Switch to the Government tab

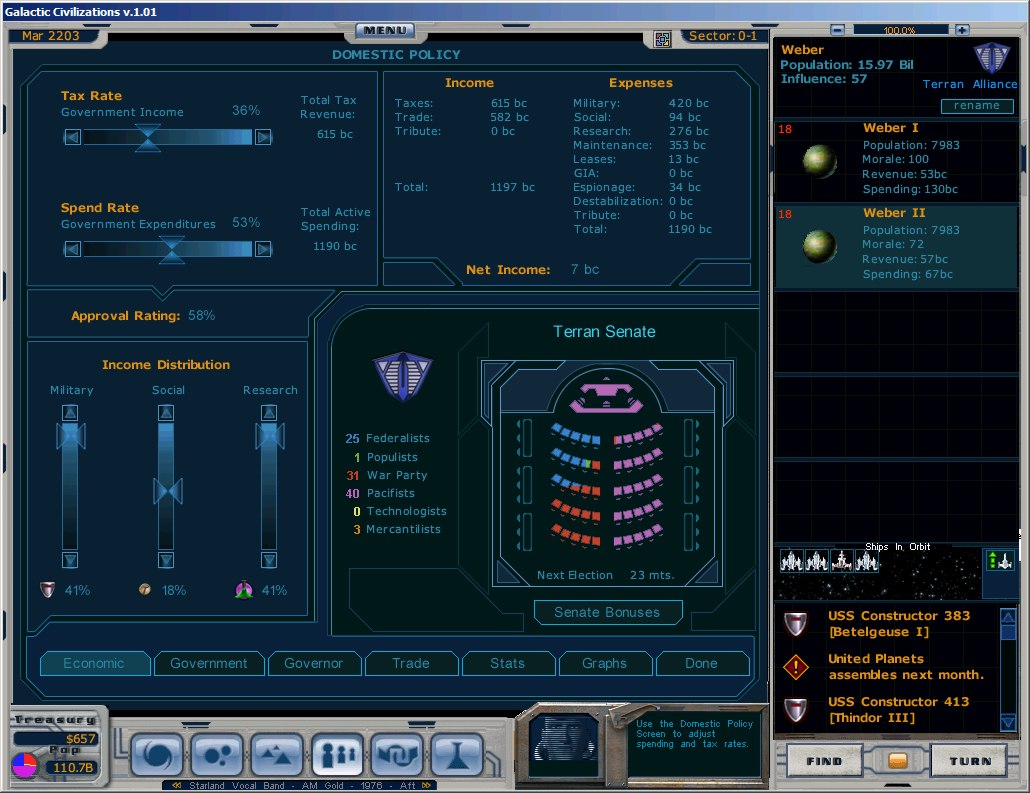(x=209, y=664)
